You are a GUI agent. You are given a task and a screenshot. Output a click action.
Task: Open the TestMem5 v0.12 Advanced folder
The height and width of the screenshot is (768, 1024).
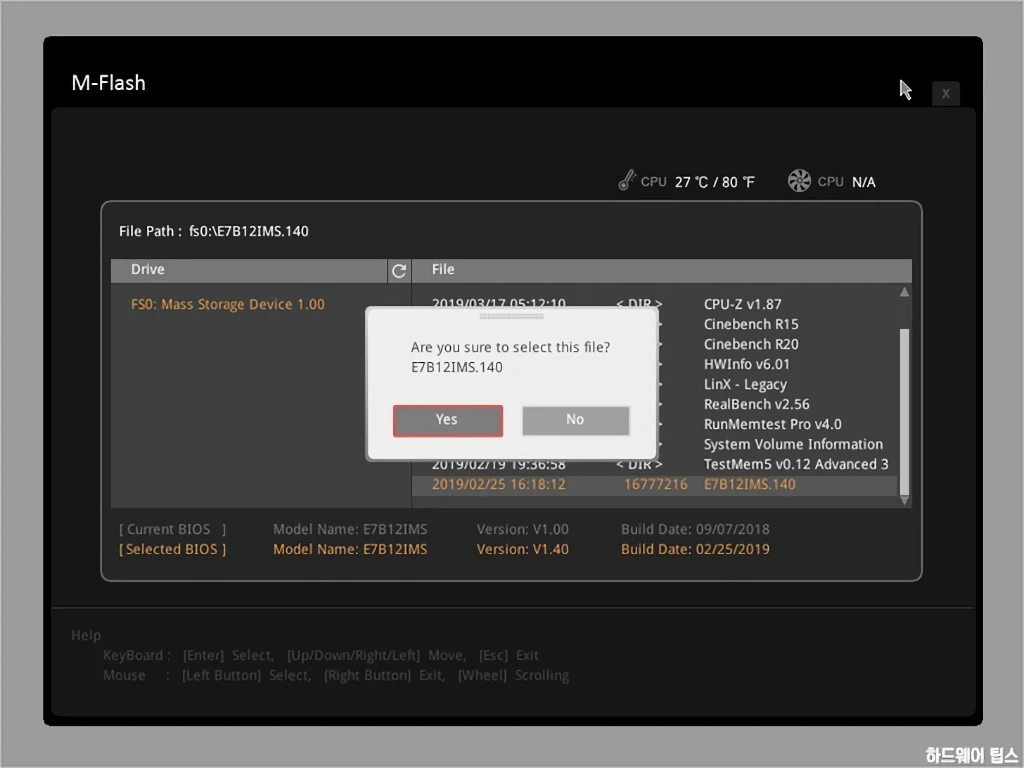tap(795, 464)
